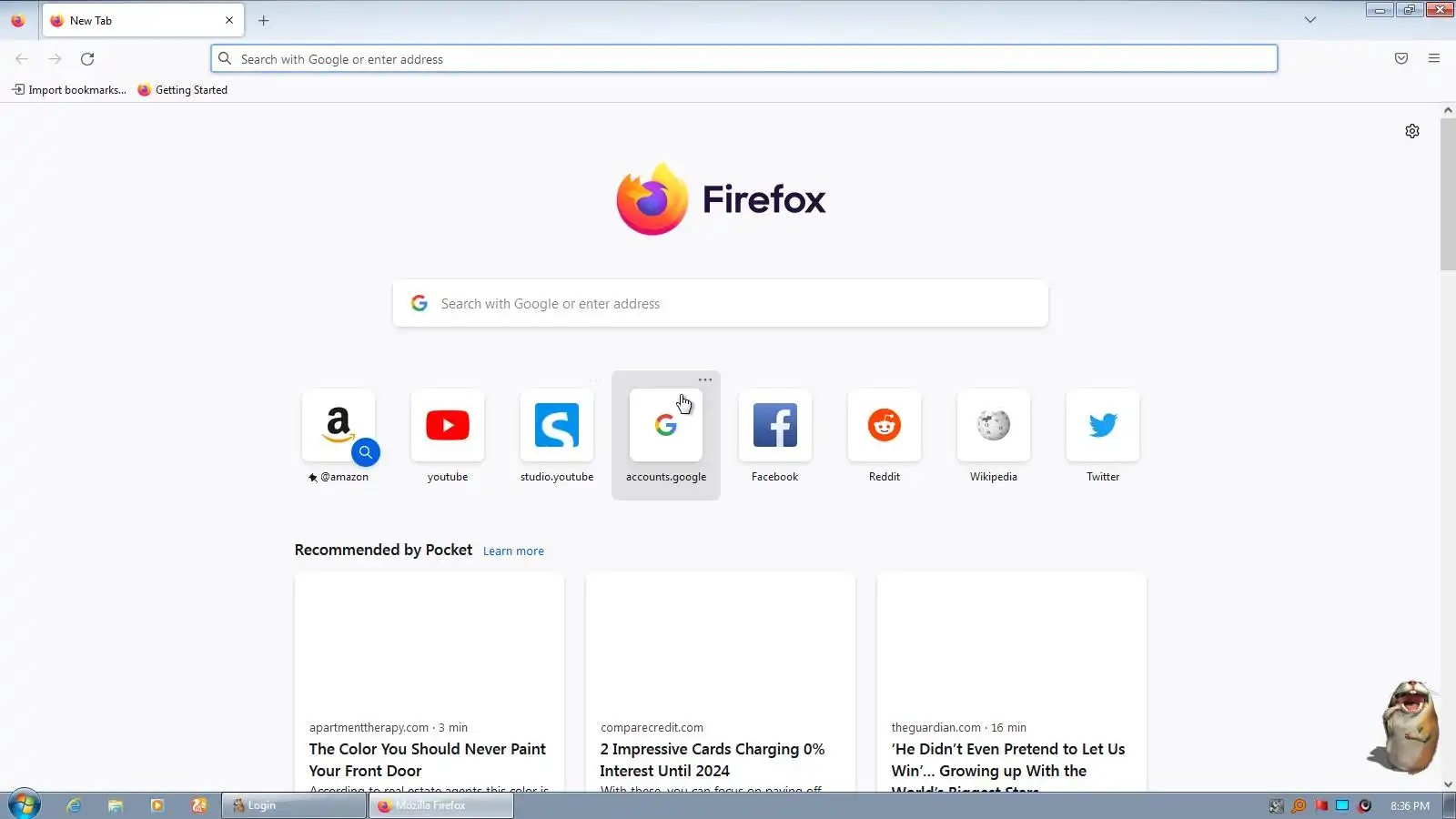Select the New Tab tab
Viewport: 1456px width, 819px height.
pyautogui.click(x=143, y=20)
